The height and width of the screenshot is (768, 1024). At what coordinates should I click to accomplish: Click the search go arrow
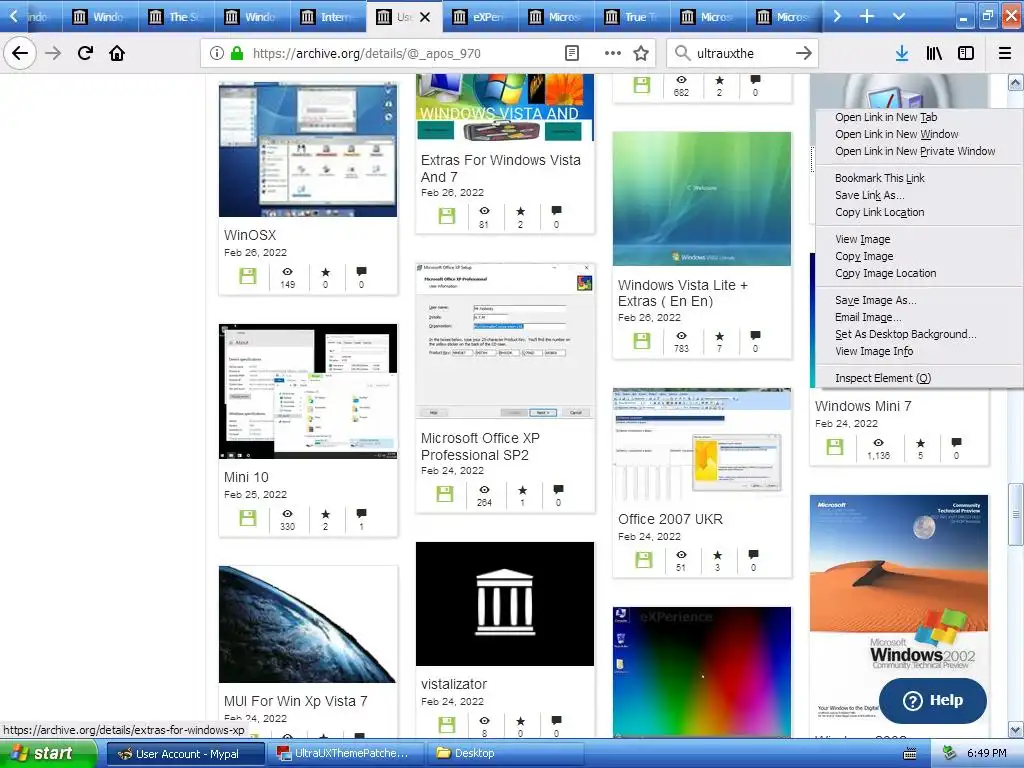pos(804,54)
